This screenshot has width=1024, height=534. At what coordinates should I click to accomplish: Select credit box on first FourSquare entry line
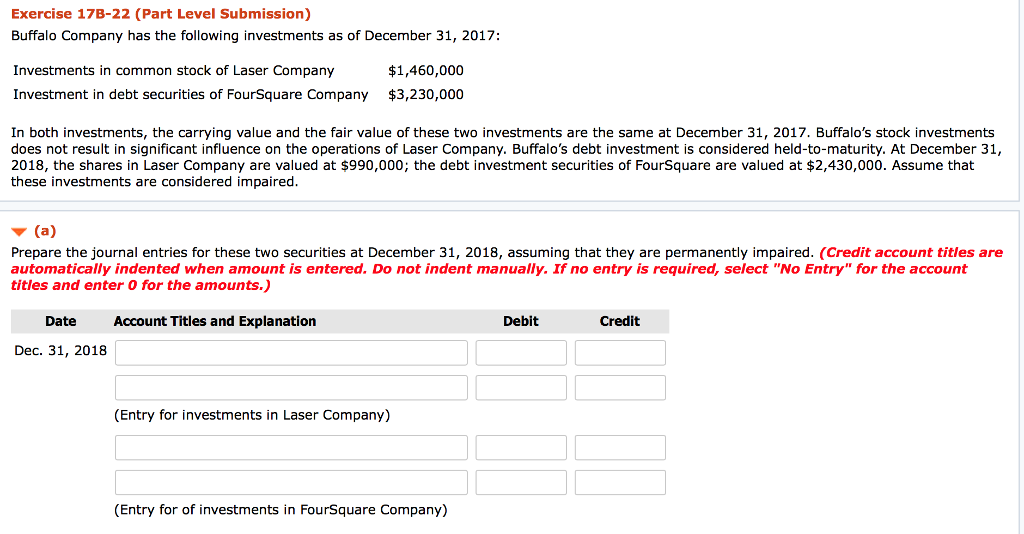620,448
